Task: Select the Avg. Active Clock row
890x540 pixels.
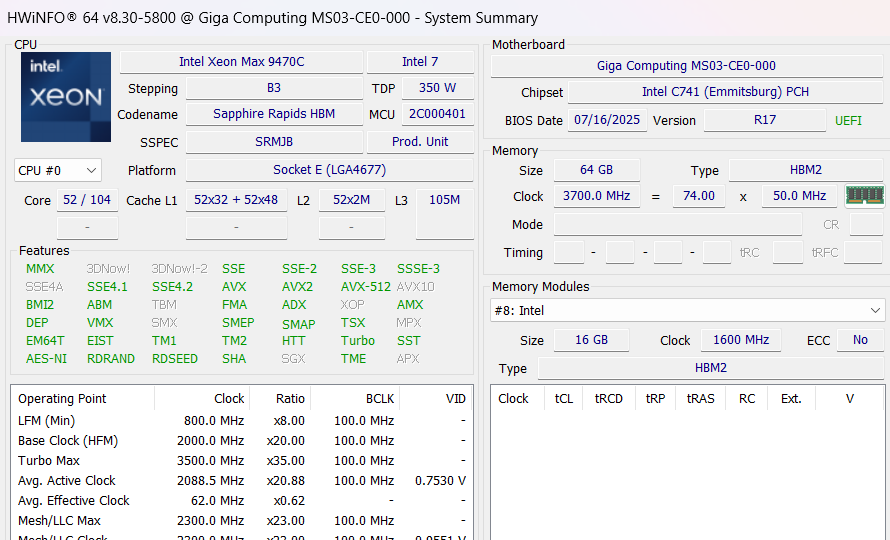Action: [x=242, y=480]
